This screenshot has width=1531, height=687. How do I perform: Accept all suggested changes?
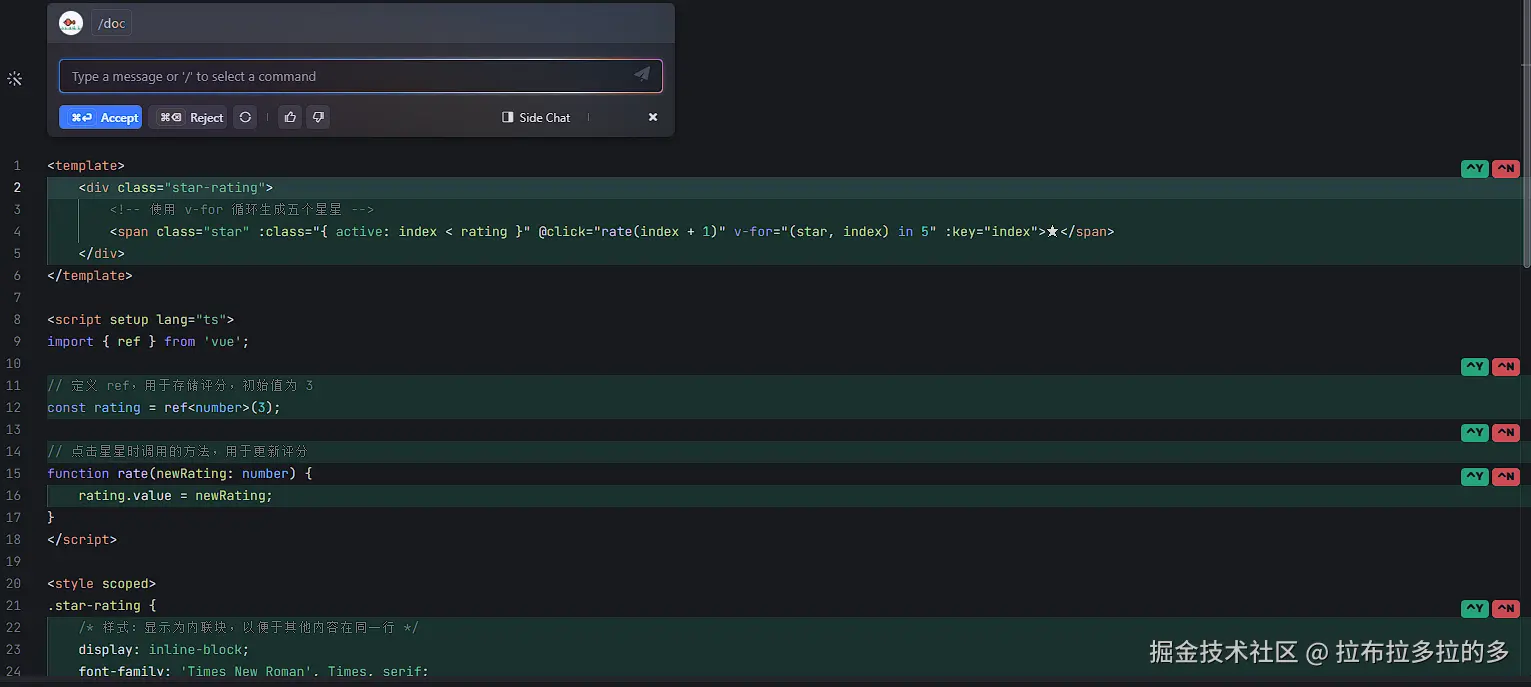100,117
